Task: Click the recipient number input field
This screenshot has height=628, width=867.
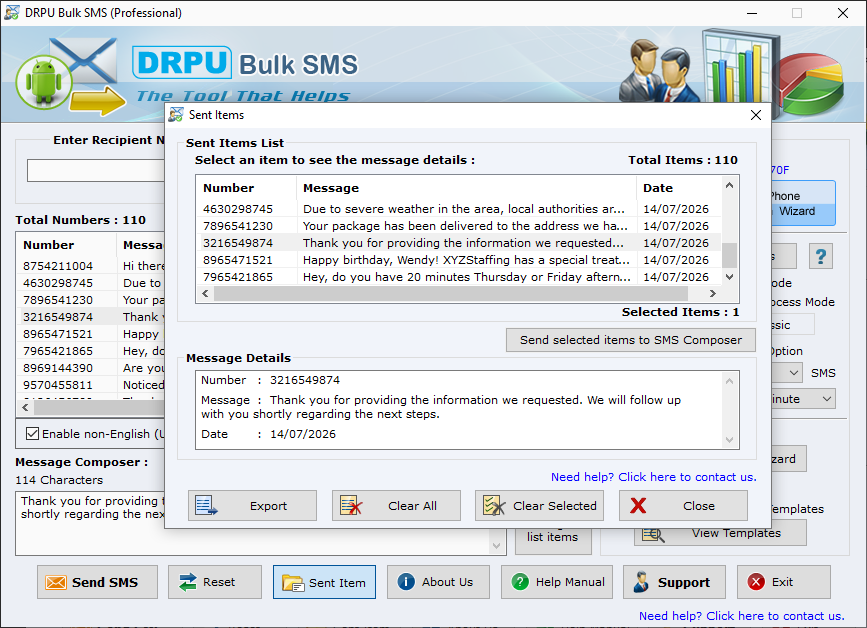Action: pyautogui.click(x=96, y=170)
